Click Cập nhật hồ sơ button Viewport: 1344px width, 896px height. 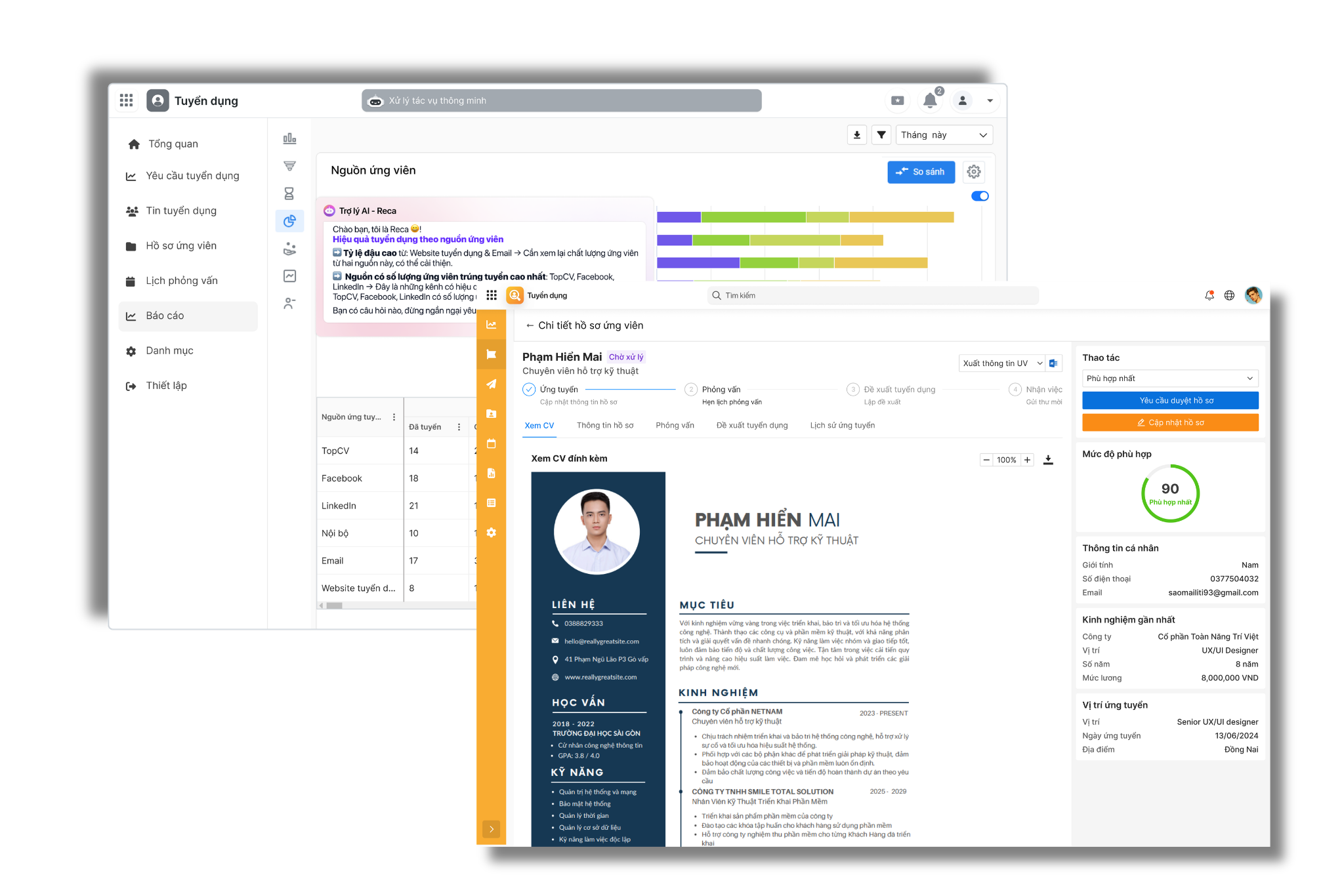[1170, 422]
